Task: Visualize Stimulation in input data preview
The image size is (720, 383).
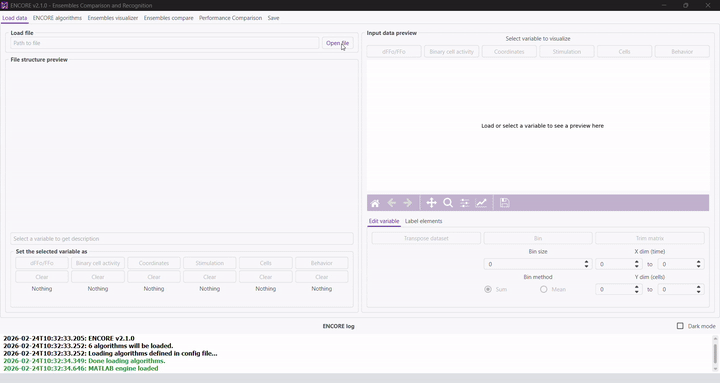Action: coord(567,51)
